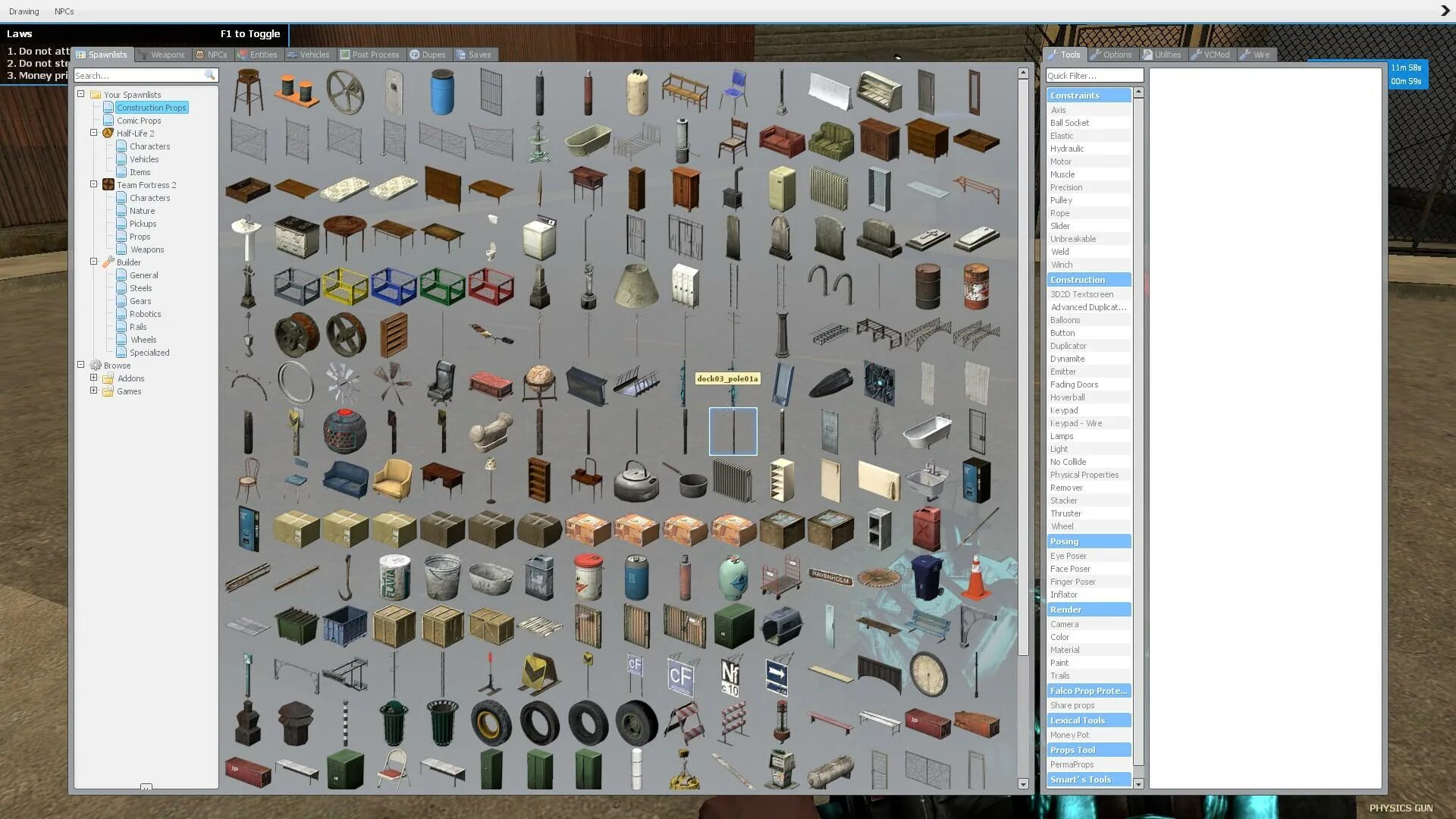Switch to the Utilities tab
Screen dimensions: 1456x819
point(1163,55)
